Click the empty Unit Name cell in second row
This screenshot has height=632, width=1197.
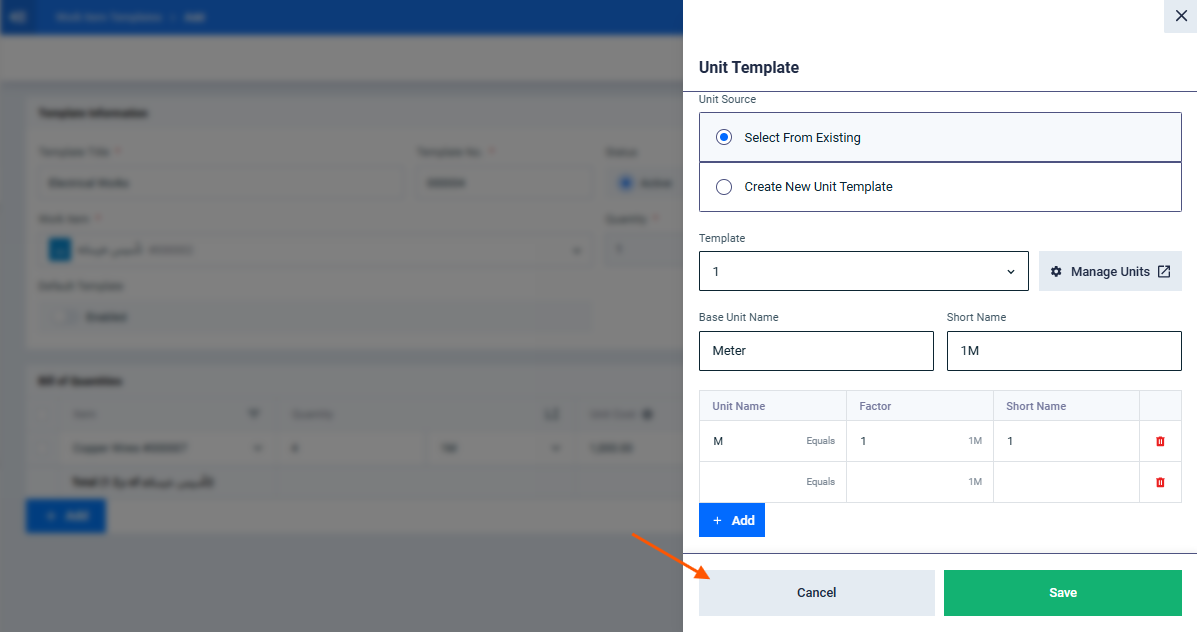(x=773, y=482)
